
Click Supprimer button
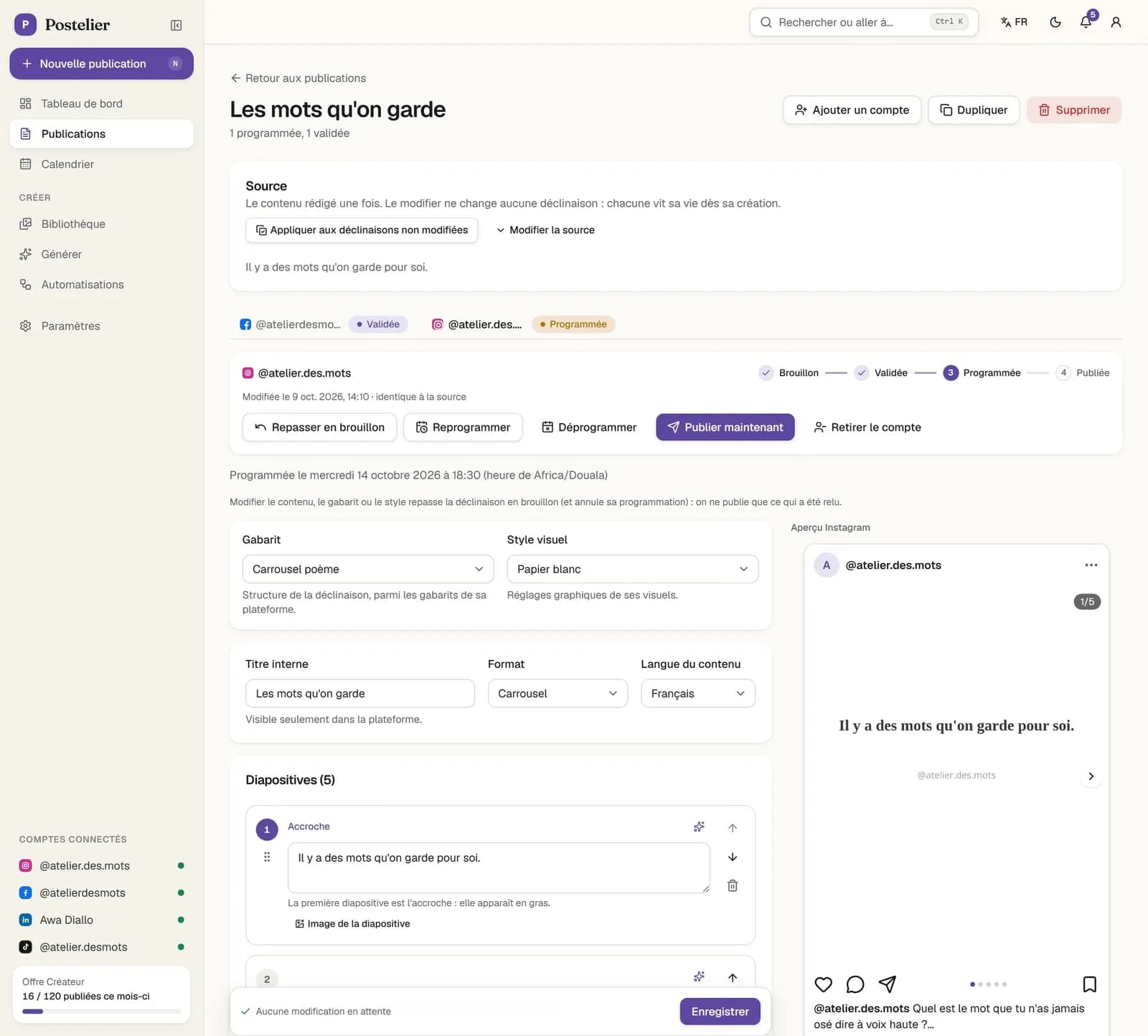(x=1074, y=110)
